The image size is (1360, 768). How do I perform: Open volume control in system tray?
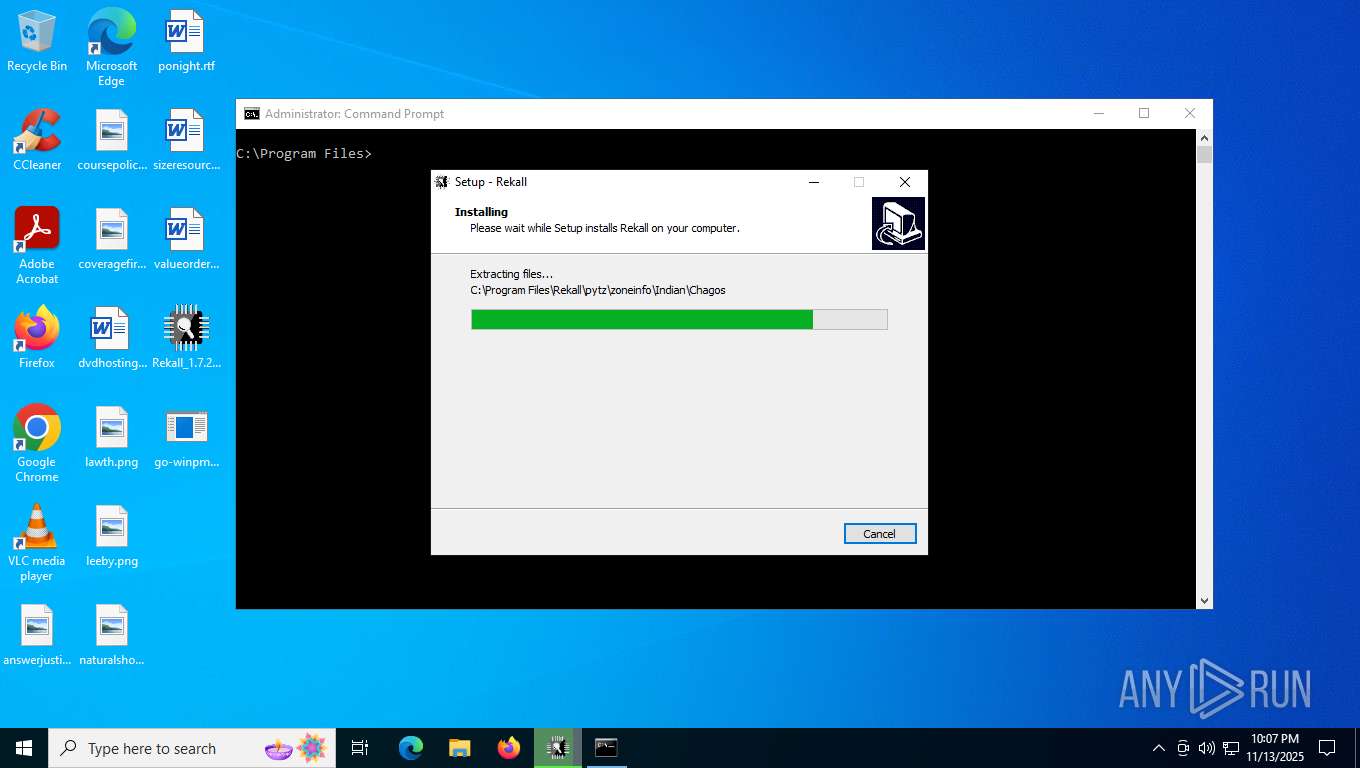[1207, 748]
